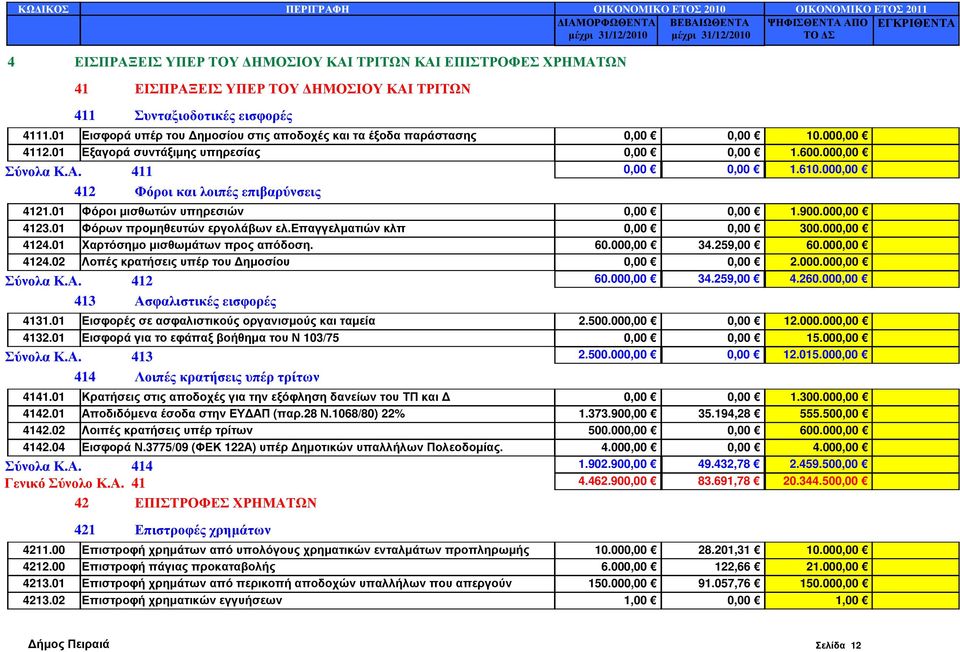The image size is (960, 652).
Task: Click the ΚΩΔΙΚΟΣ column header
Action: click(43, 9)
